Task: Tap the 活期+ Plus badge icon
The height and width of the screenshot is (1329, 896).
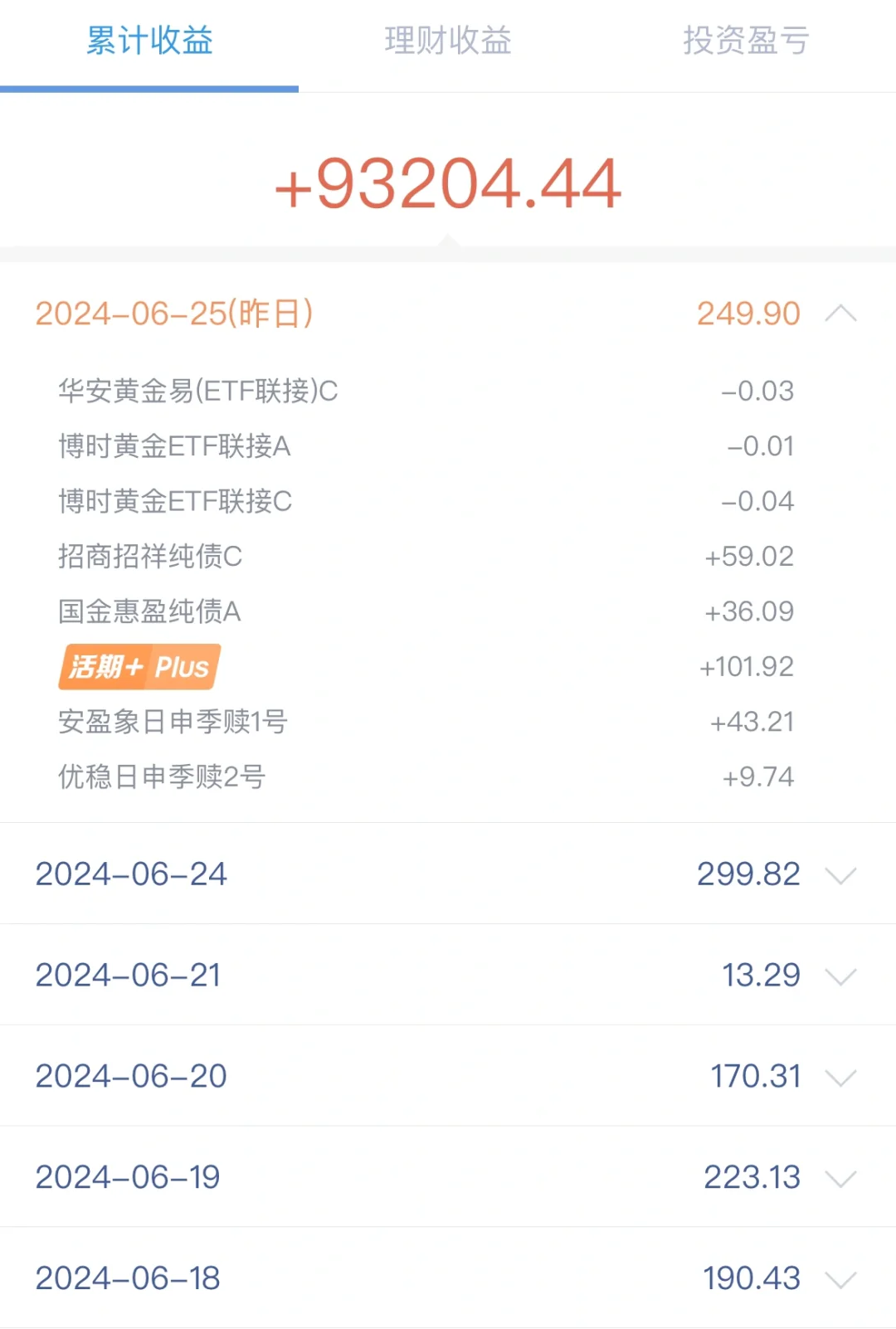Action: coord(139,667)
